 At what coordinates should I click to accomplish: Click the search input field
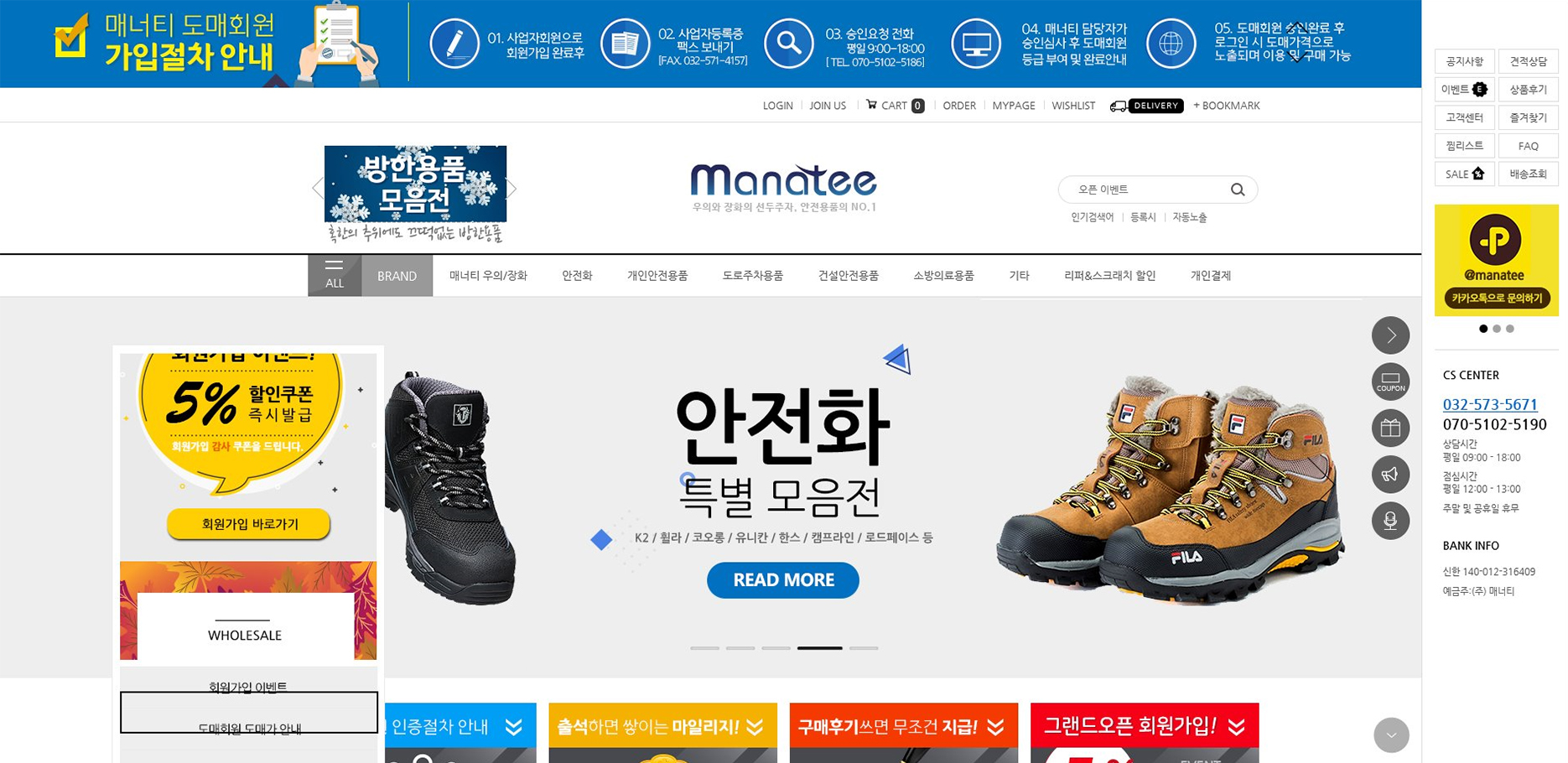pos(1145,189)
